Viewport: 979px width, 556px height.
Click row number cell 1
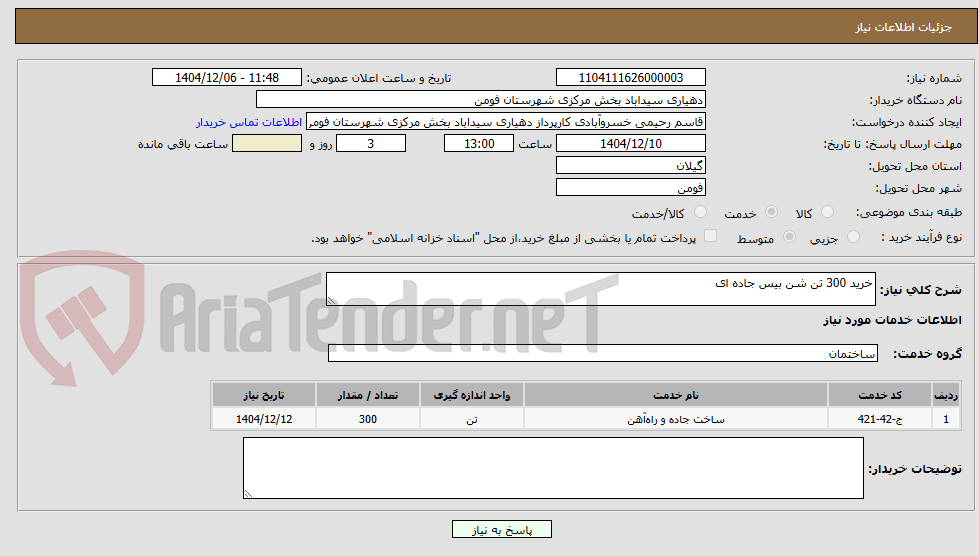[945, 419]
